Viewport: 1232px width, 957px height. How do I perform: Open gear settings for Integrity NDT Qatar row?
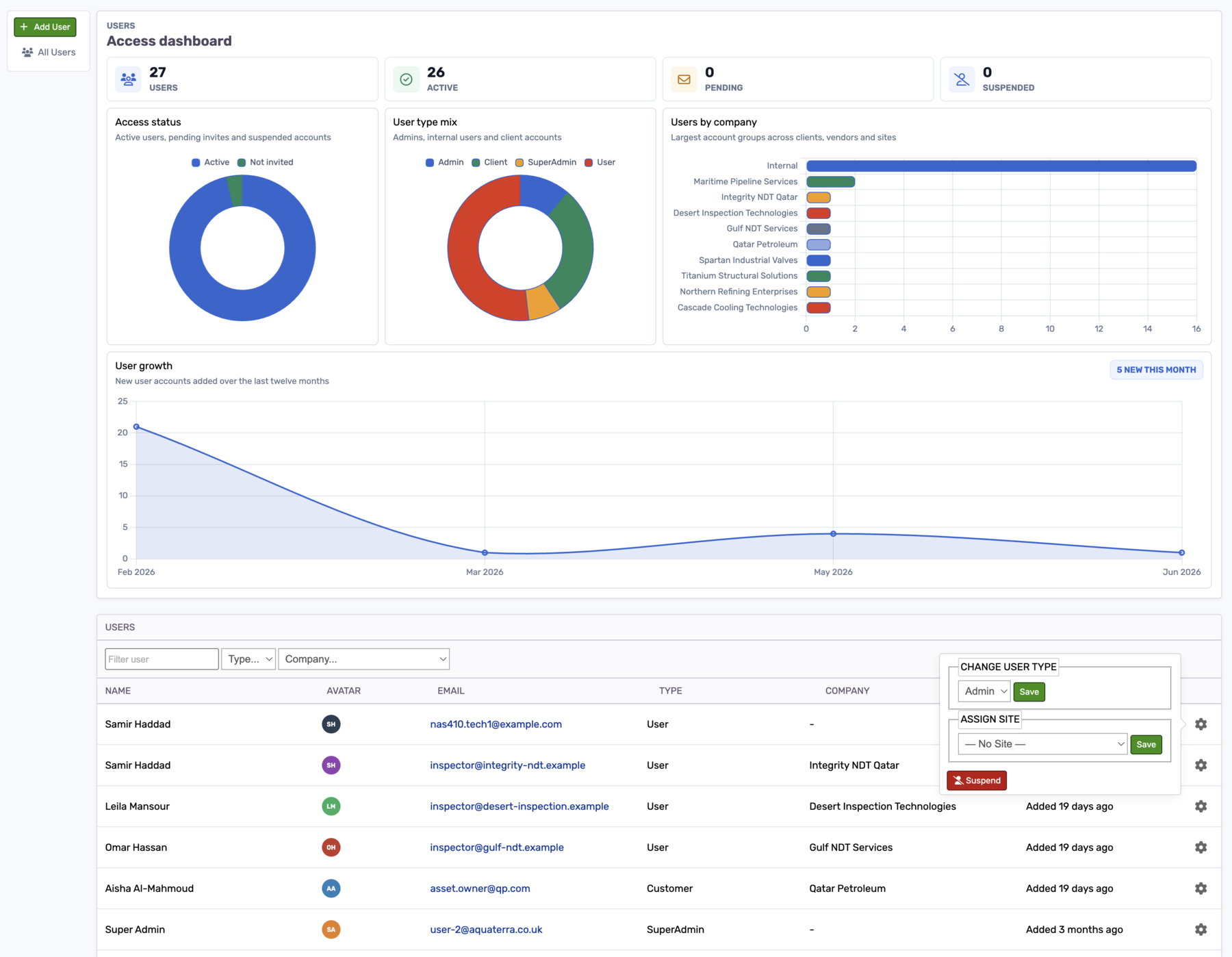1201,765
